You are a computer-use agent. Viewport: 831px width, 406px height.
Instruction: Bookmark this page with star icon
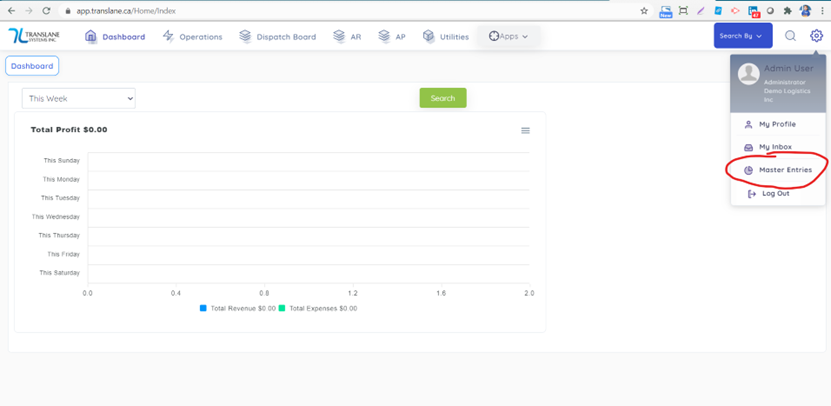[644, 10]
